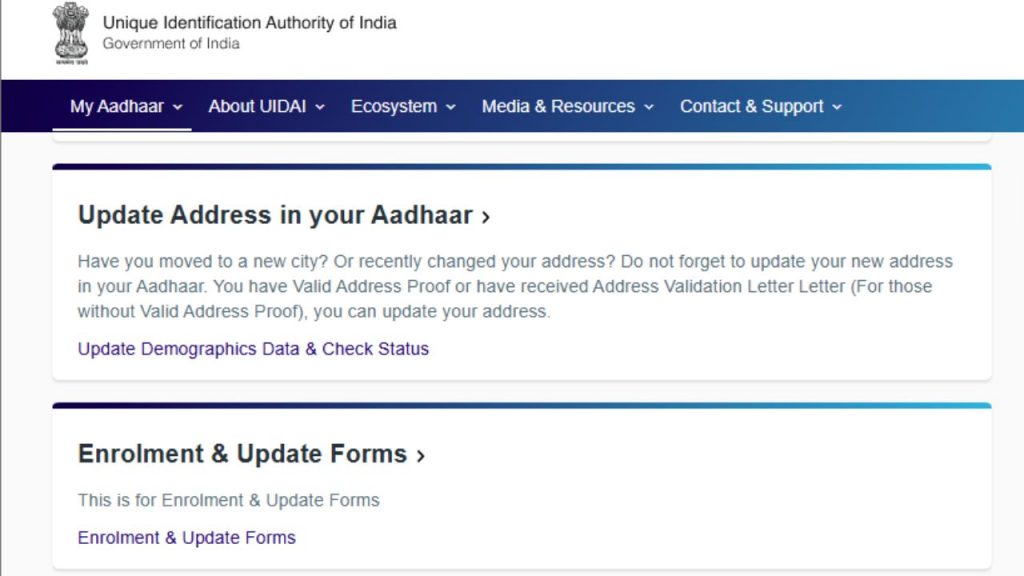Click the Government of India emblem logo
Screen dimensions: 1024x576
point(71,33)
